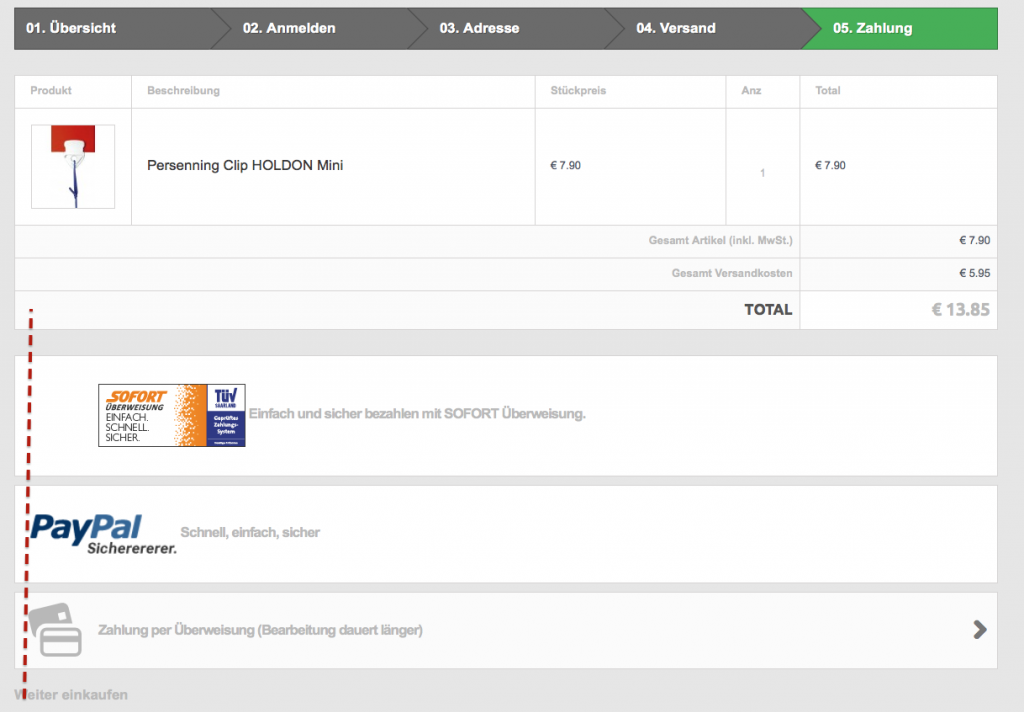Image resolution: width=1024 pixels, height=712 pixels.
Task: Open Persenning Clip HOLDON Mini product name
Action: (x=245, y=165)
